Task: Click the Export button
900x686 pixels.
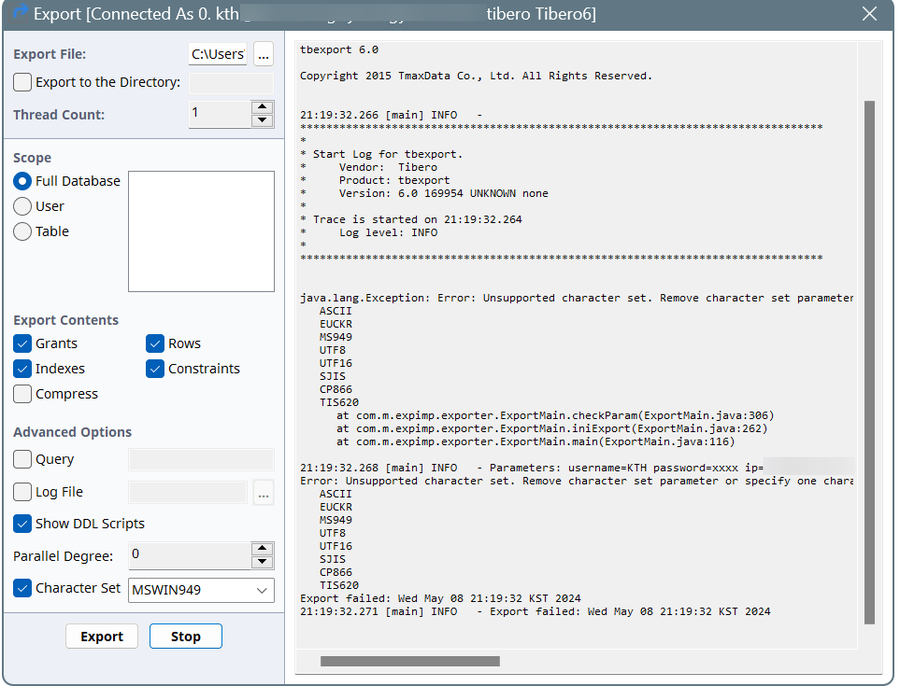Action: pyautogui.click(x=102, y=637)
